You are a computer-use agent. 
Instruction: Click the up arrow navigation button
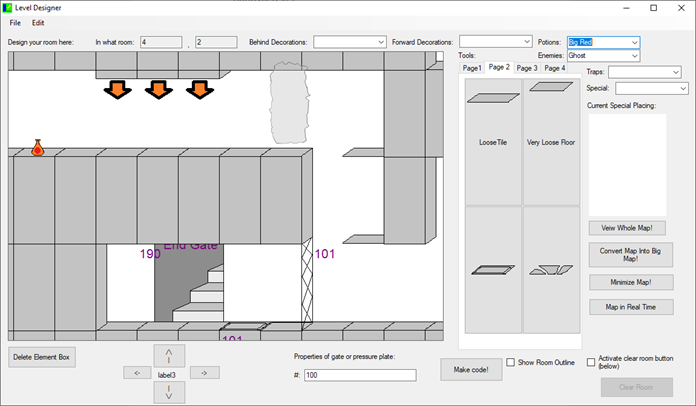pyautogui.click(x=169, y=355)
